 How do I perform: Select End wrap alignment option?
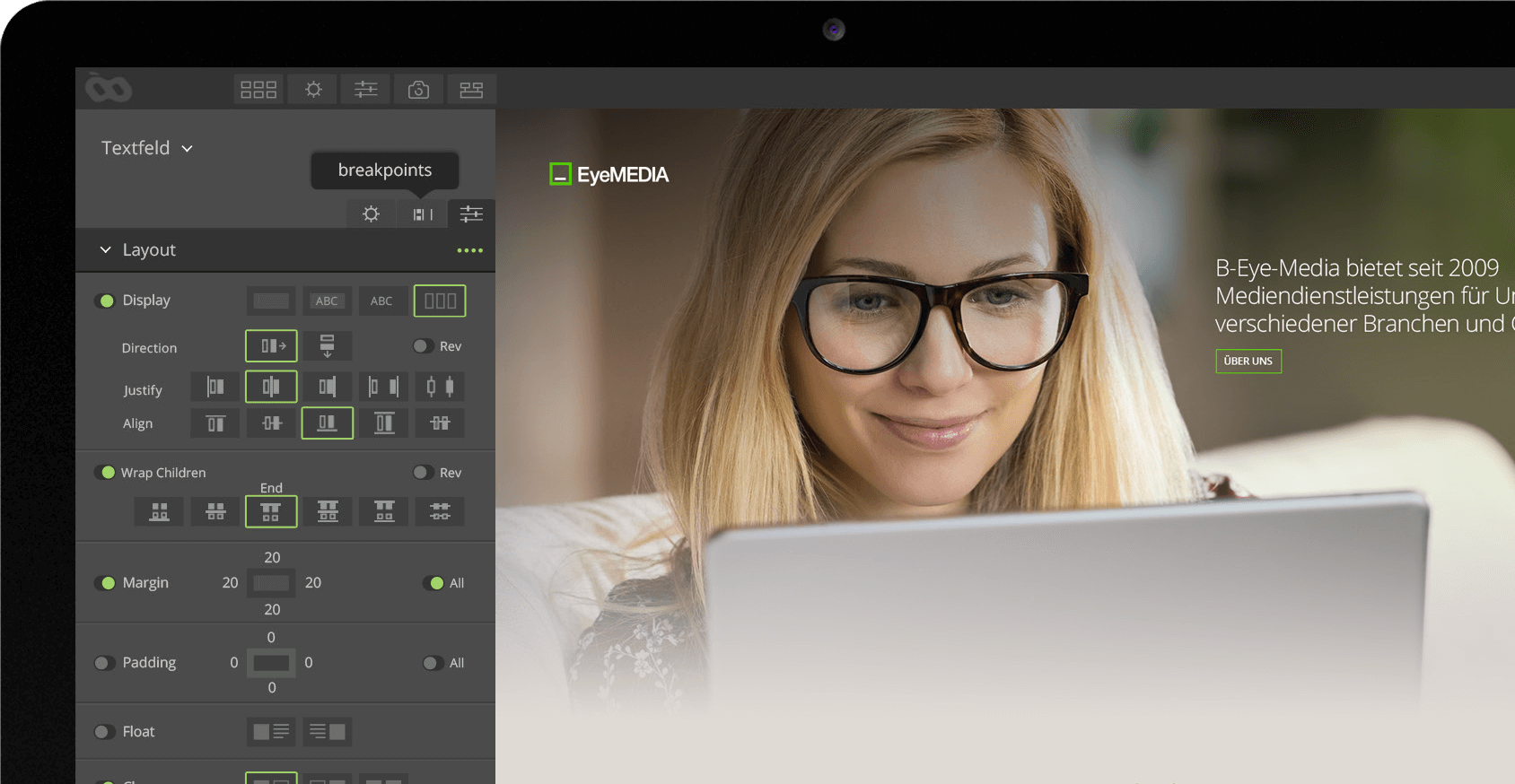[x=271, y=512]
